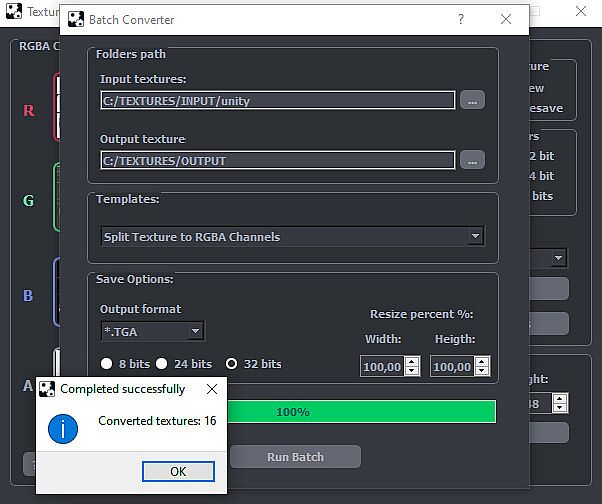Viewport: 602px width, 504px height.
Task: Increase the Heigth resize percent
Action: click(482, 362)
